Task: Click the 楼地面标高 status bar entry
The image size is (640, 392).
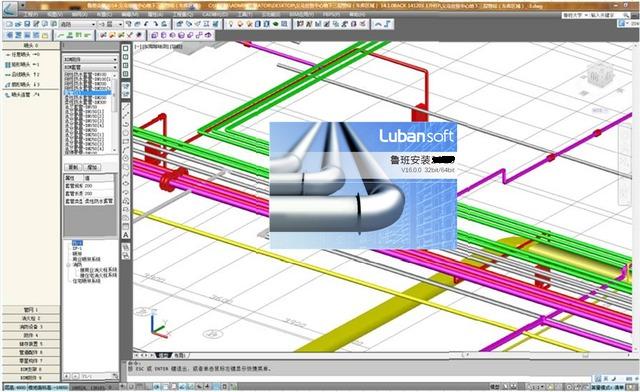Action: [49, 387]
